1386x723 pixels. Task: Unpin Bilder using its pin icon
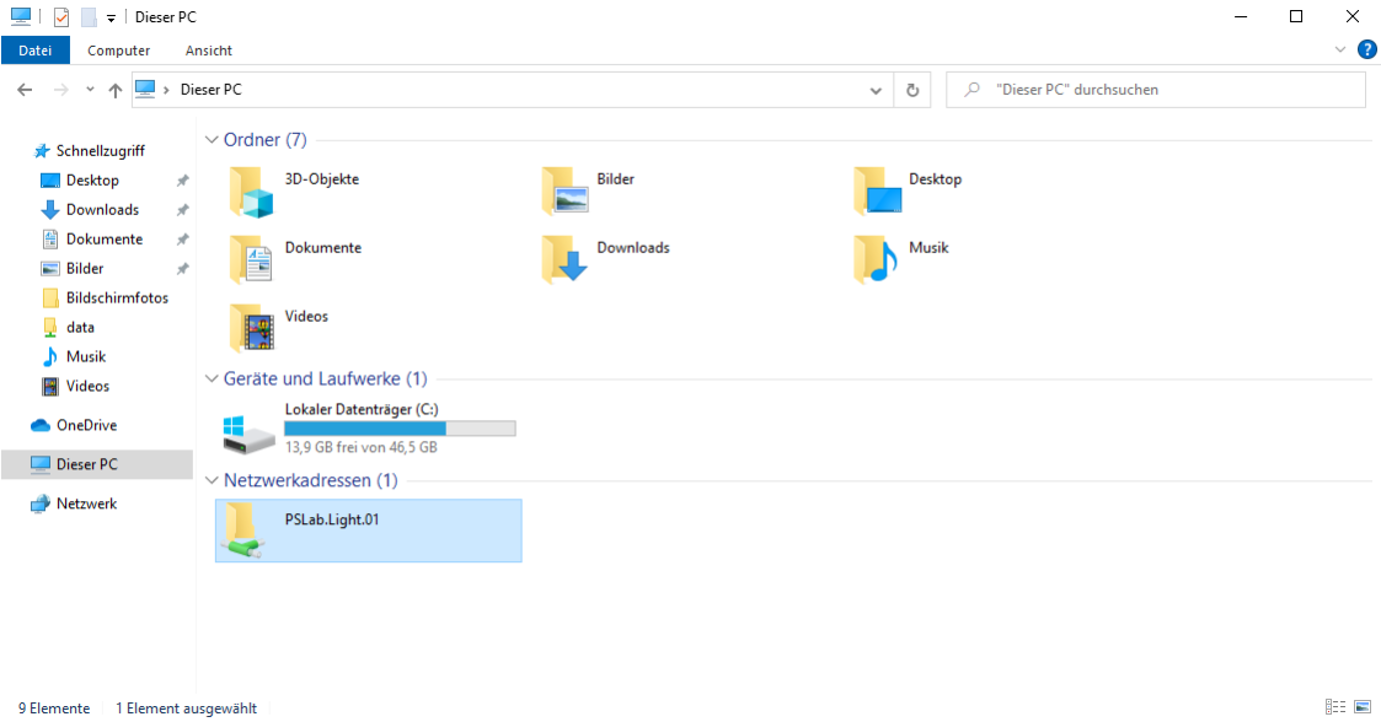tap(182, 269)
